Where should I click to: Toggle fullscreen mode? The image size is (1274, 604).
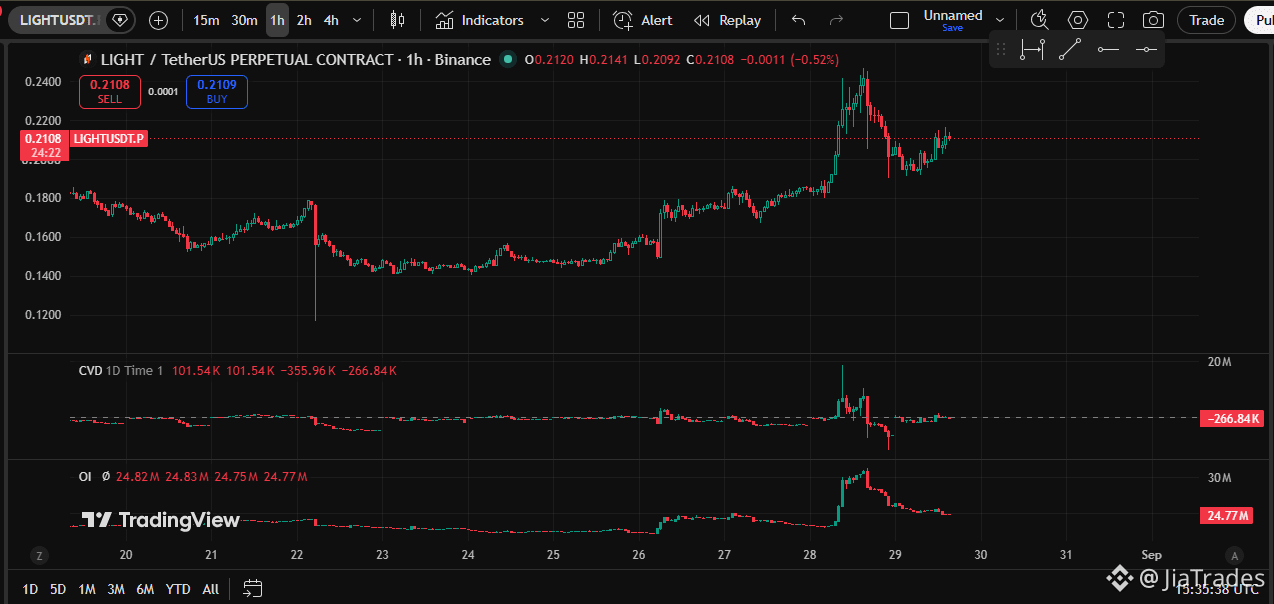coord(1116,20)
